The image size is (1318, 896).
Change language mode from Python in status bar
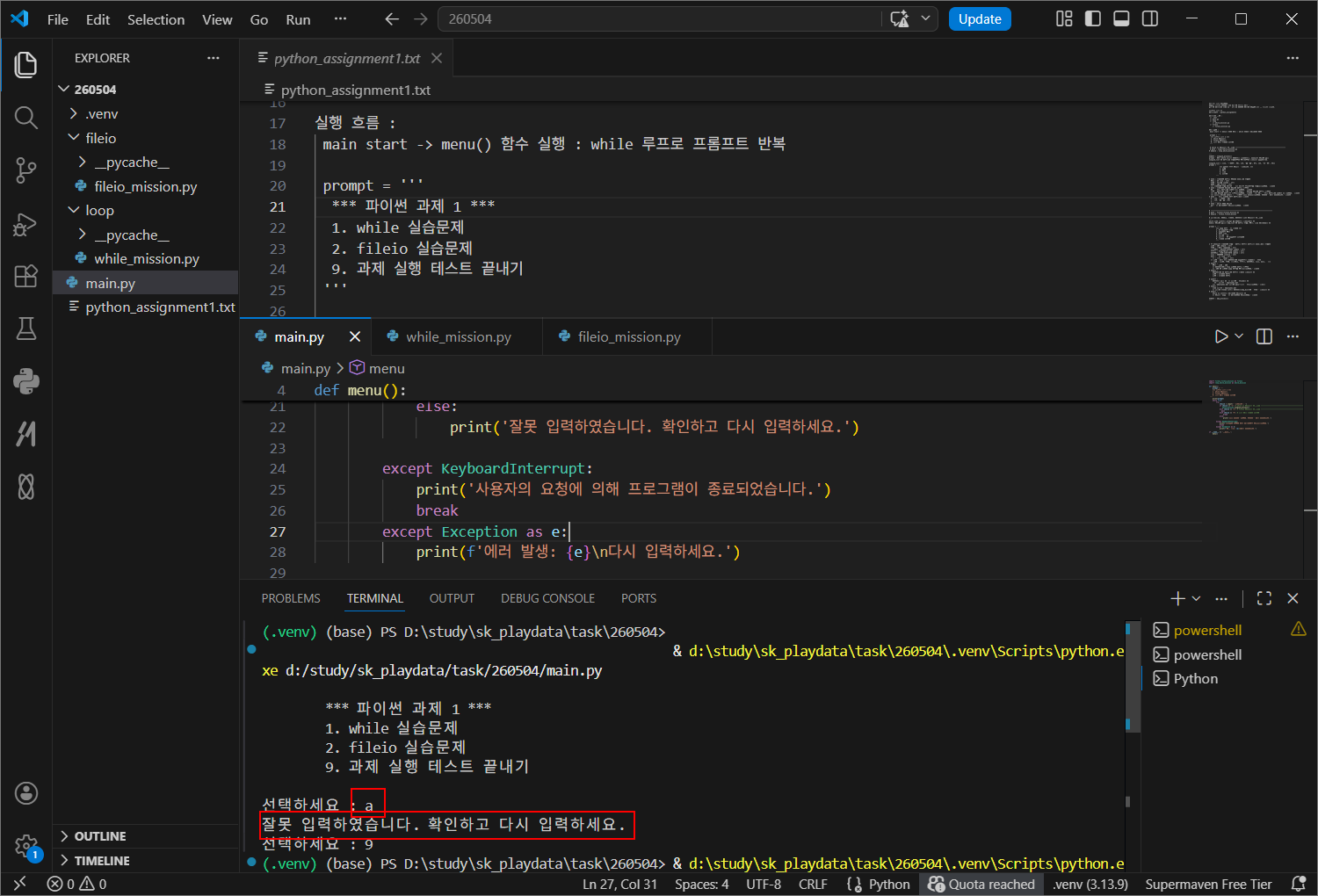(x=889, y=885)
